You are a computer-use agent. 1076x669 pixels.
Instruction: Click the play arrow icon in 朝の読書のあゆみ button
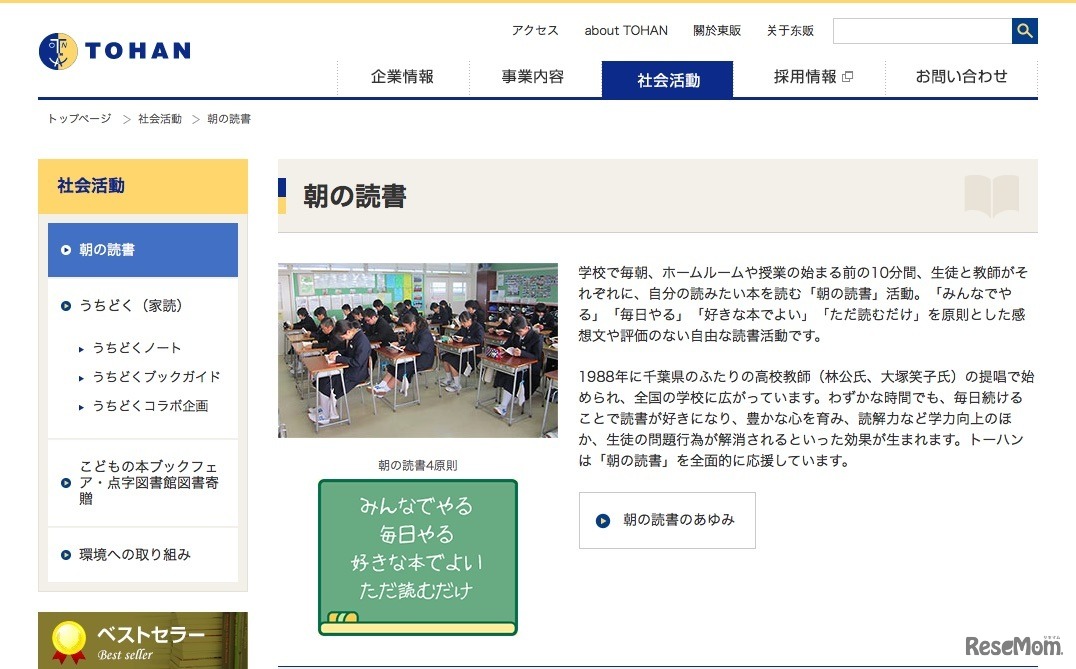click(x=601, y=520)
